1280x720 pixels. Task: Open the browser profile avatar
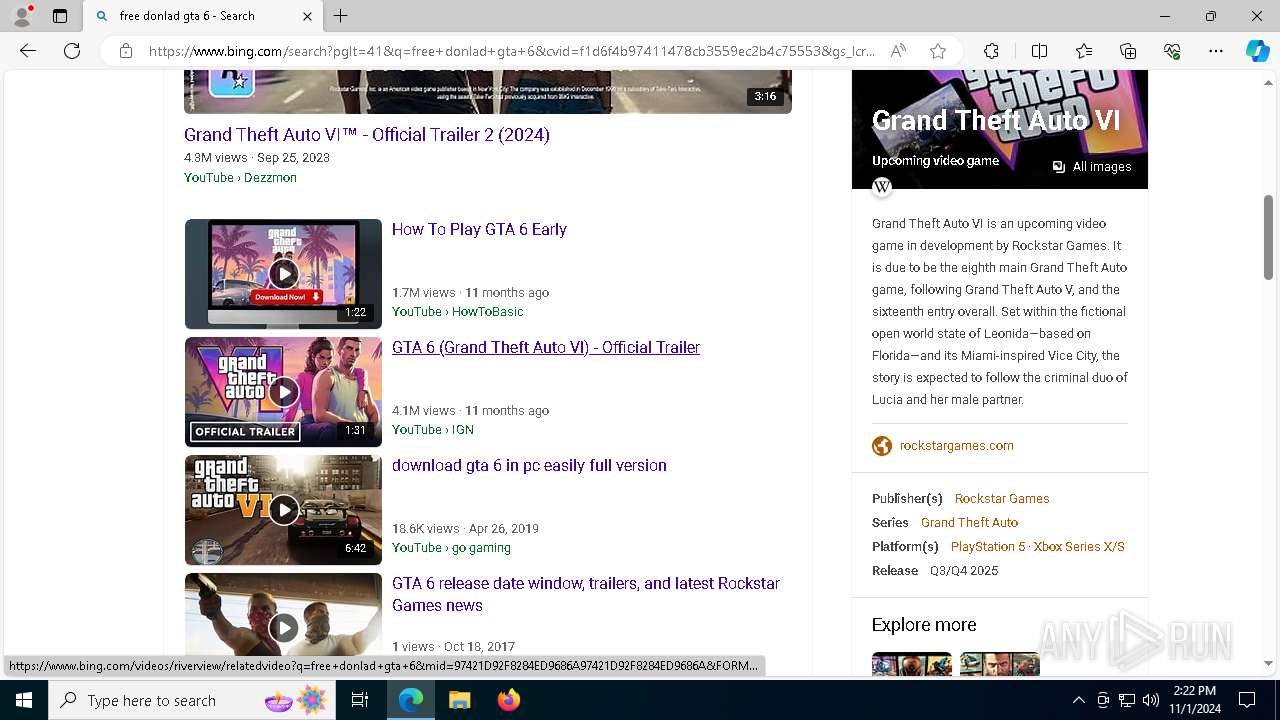pos(22,16)
